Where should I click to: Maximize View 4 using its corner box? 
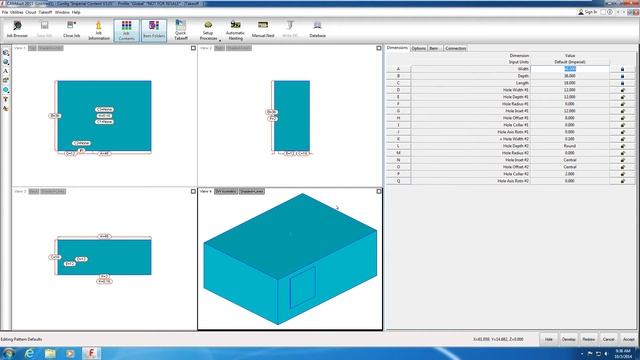pyautogui.click(x=379, y=191)
